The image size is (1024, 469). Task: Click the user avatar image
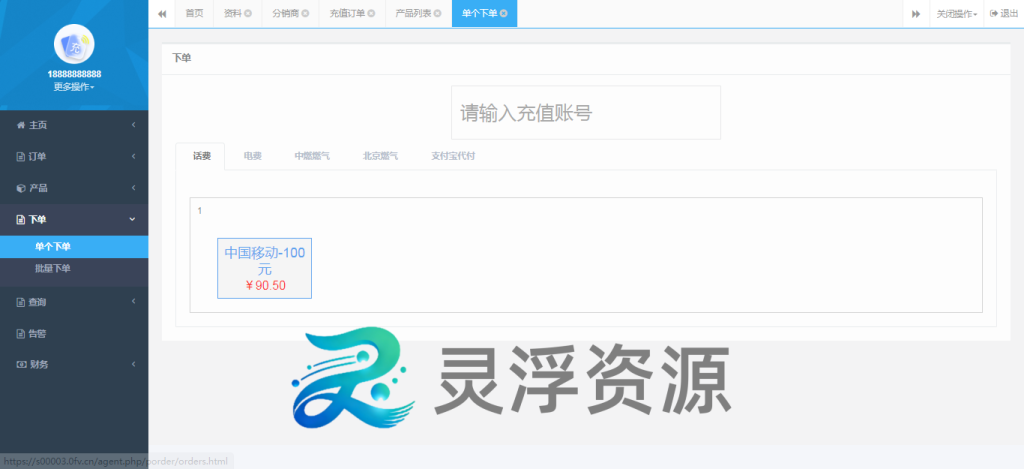(x=74, y=44)
